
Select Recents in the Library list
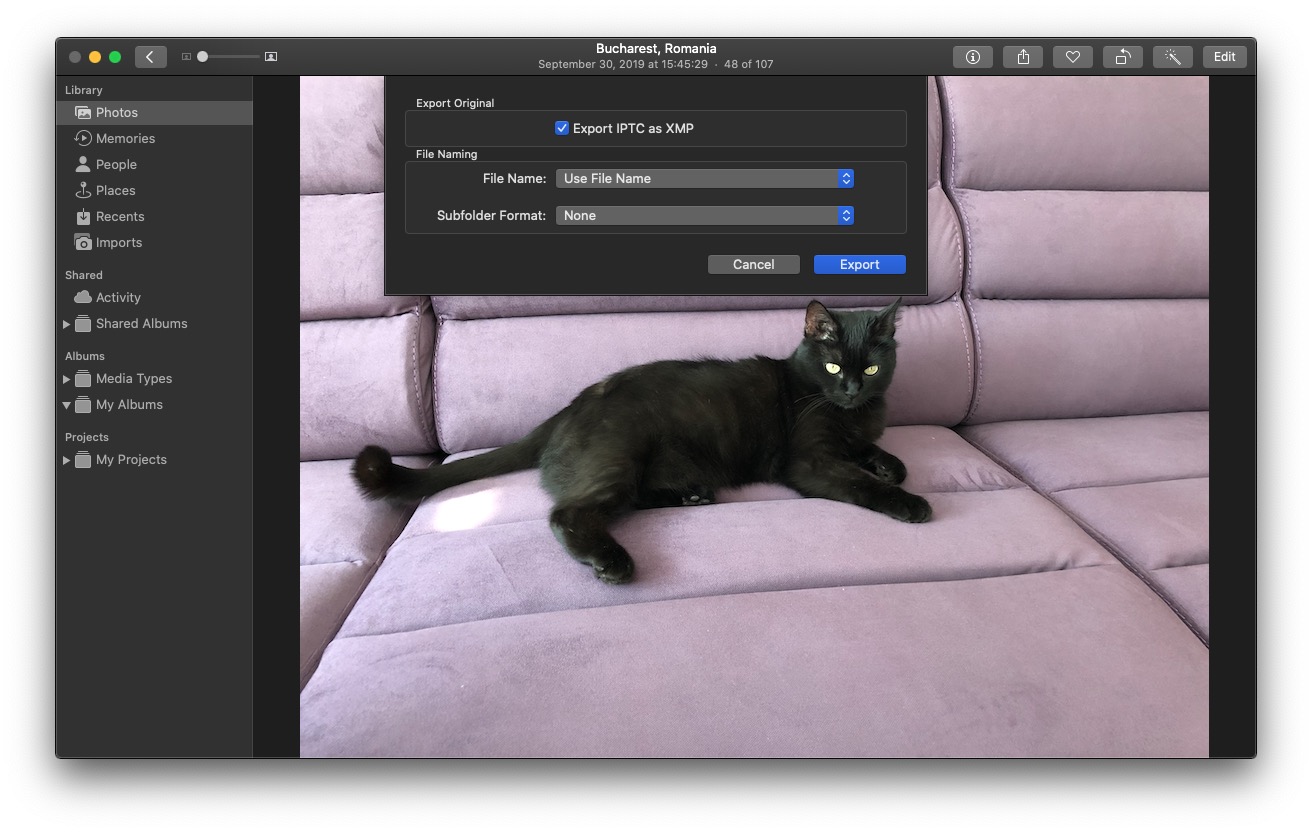120,217
